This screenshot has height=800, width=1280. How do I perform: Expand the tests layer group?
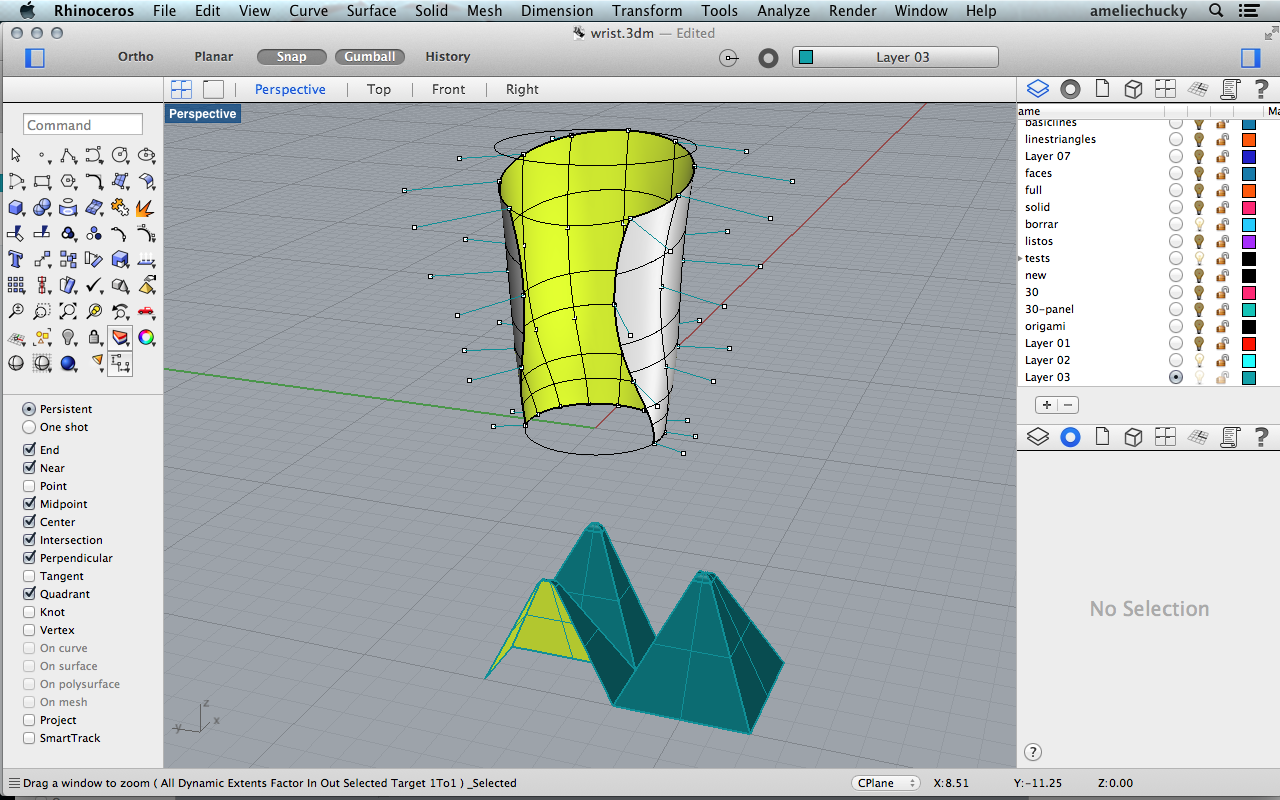pyautogui.click(x=1020, y=258)
